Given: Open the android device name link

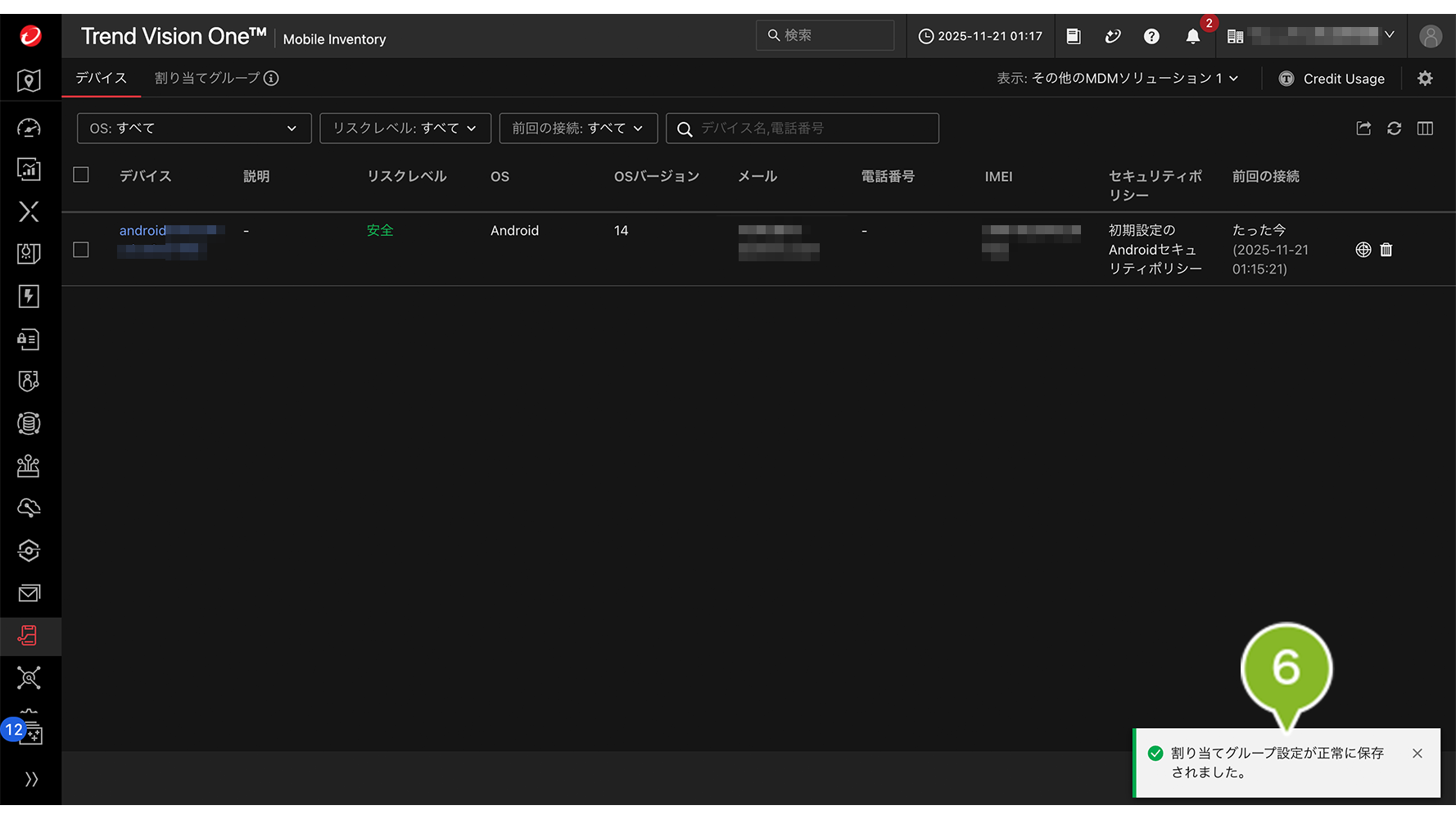Looking at the screenshot, I should click(143, 231).
